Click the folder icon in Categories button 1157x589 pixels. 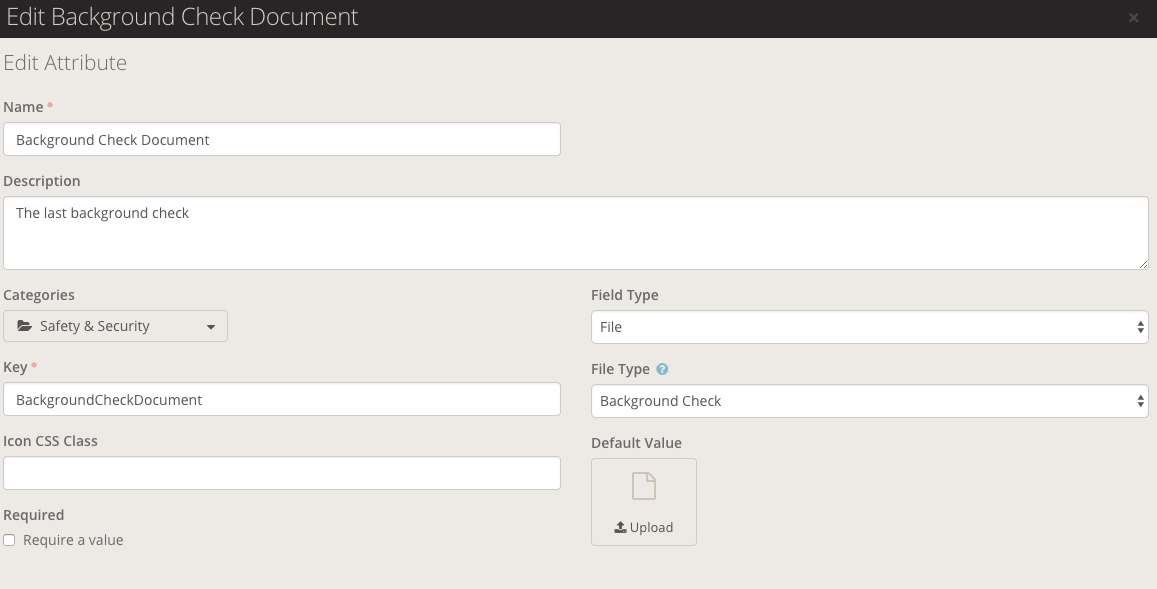point(24,326)
